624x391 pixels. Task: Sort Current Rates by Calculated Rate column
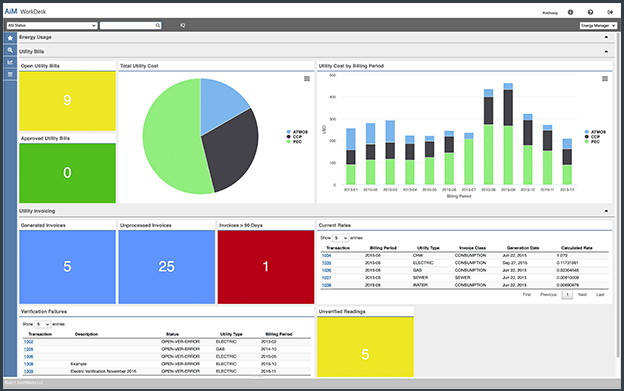(x=577, y=248)
